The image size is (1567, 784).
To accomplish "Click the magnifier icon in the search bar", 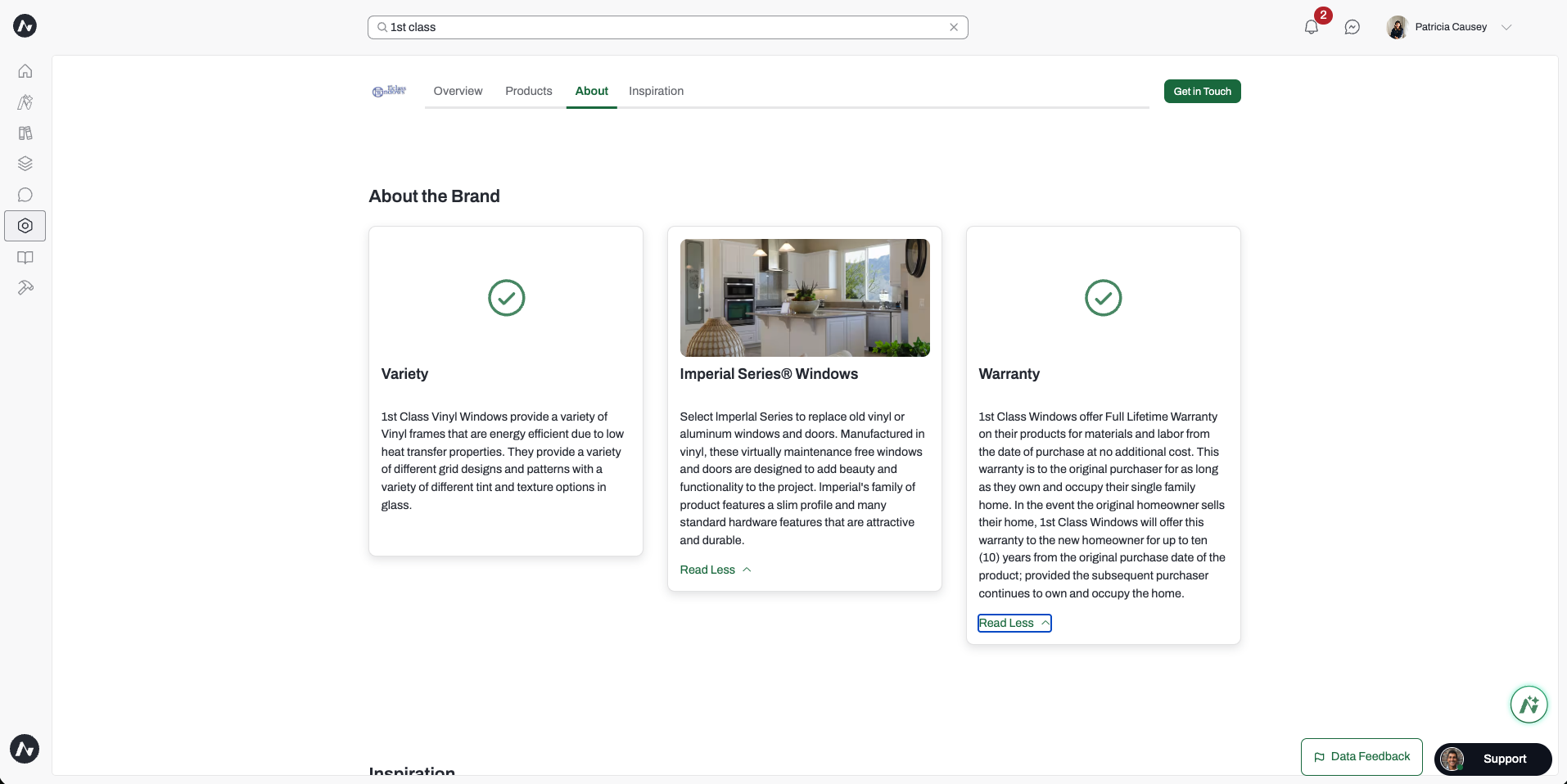I will (382, 27).
